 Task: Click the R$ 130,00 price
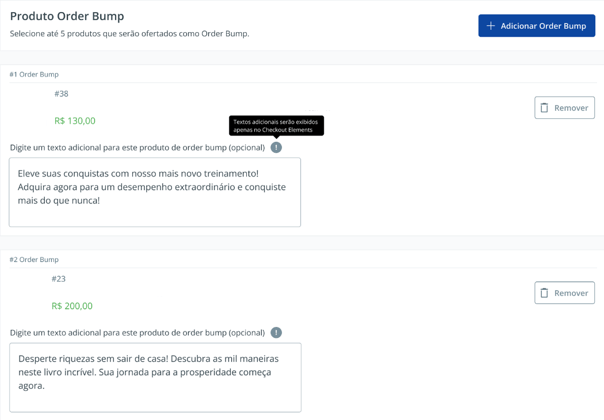tap(75, 121)
